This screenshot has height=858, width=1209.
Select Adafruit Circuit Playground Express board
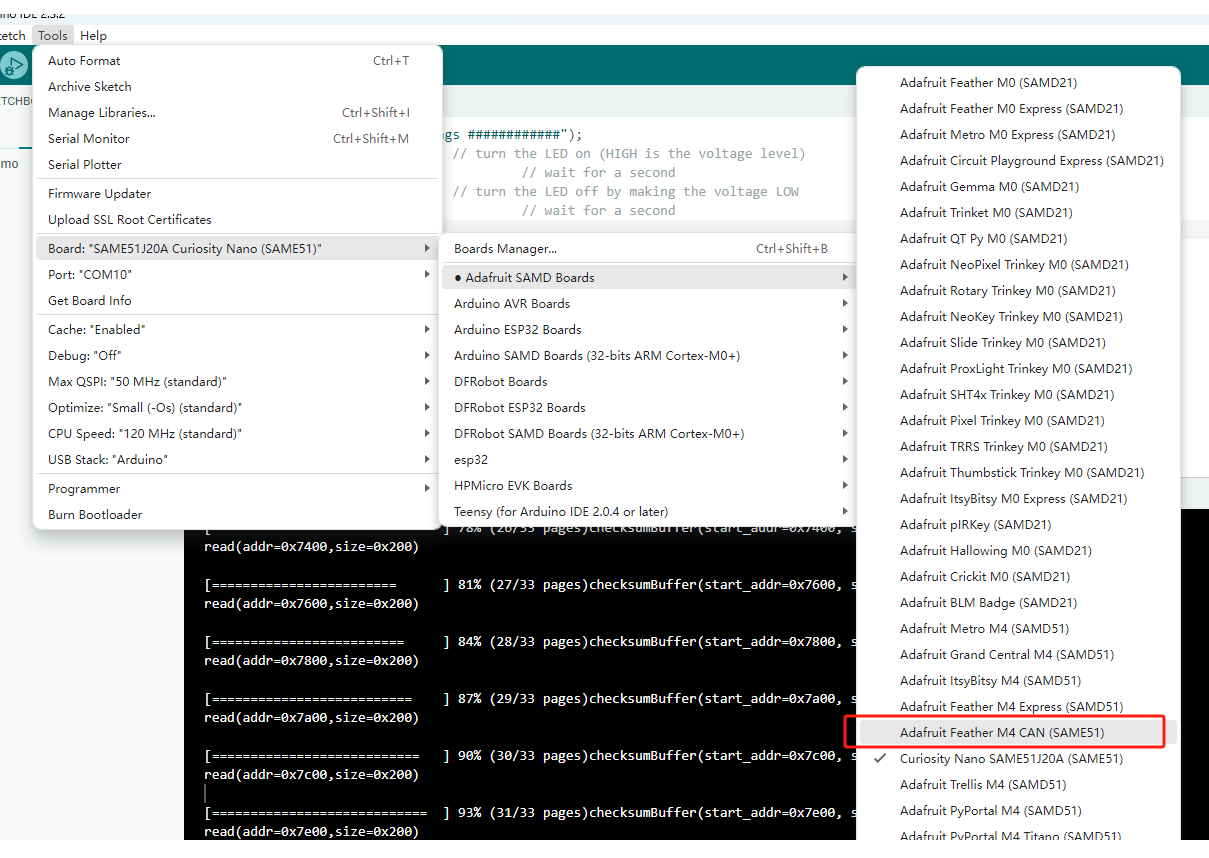[x=1018, y=161]
